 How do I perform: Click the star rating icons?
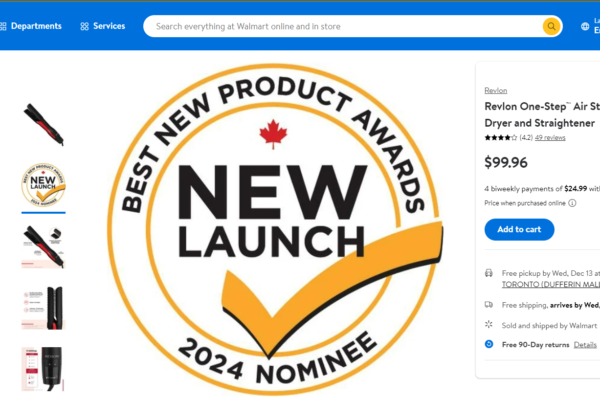click(500, 137)
